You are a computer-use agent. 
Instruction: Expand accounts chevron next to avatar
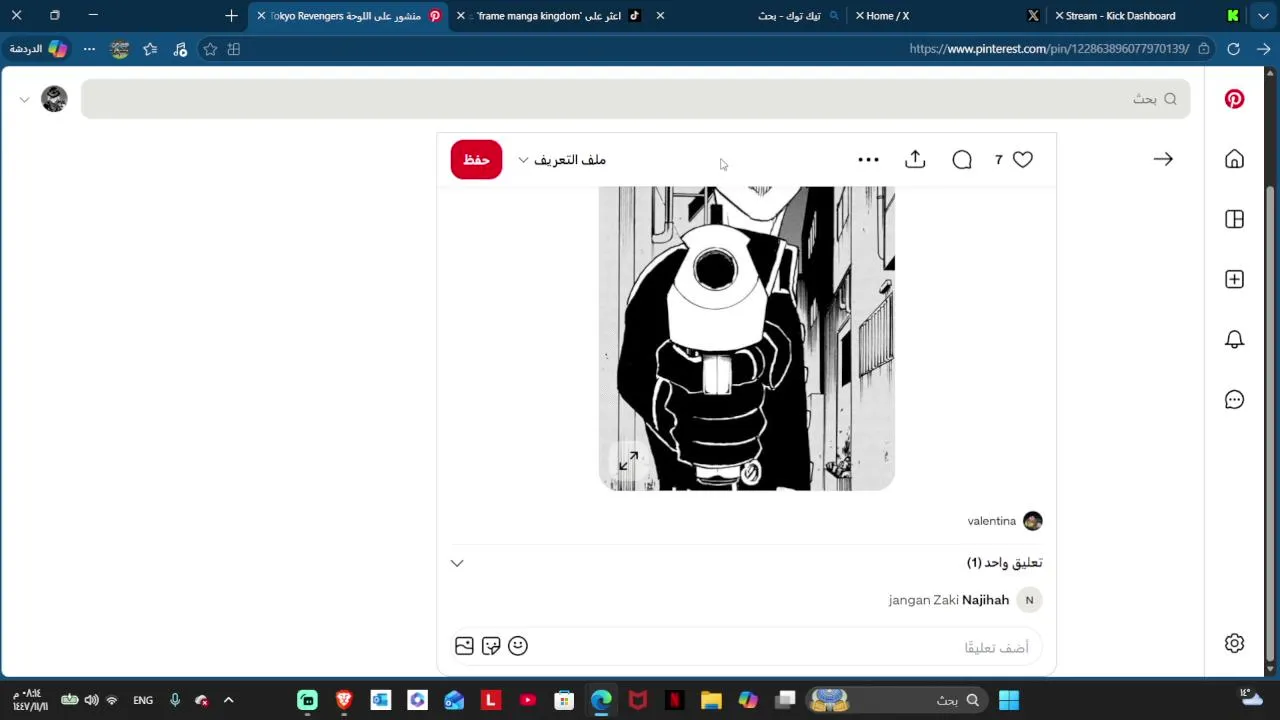24,99
